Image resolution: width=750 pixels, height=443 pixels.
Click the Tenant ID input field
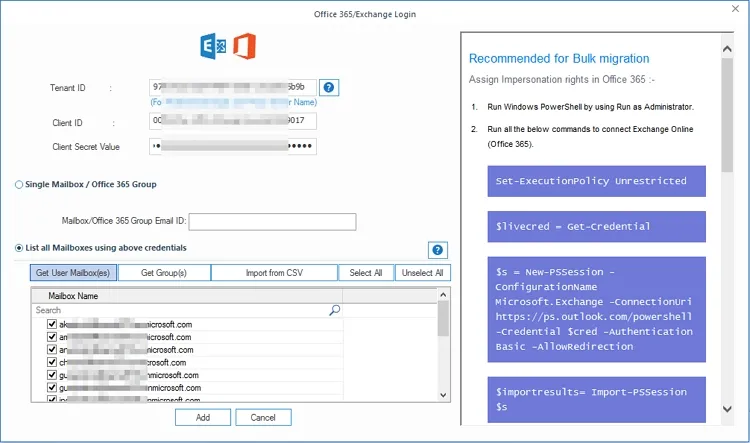point(232,87)
